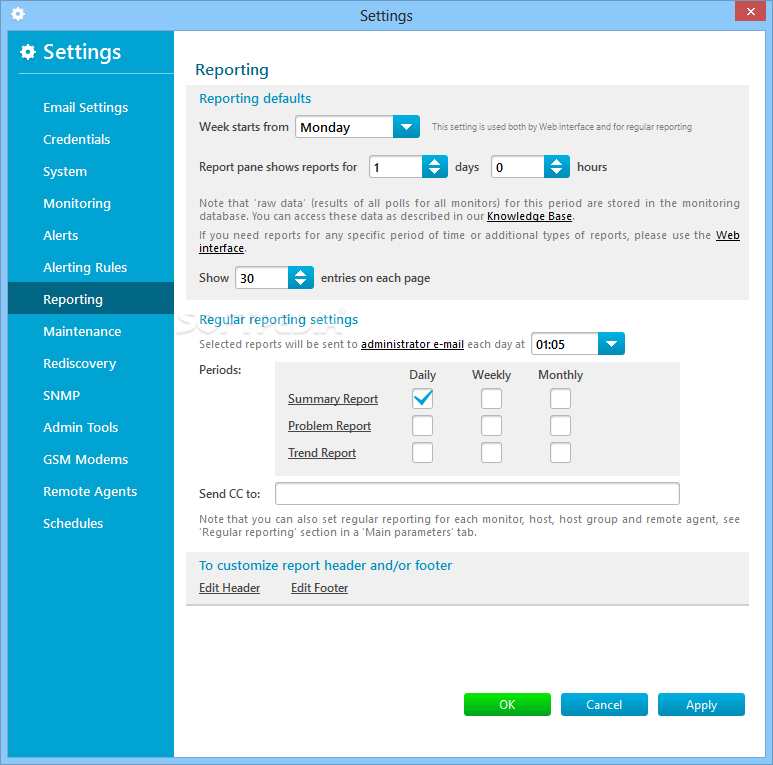Increase the days spinner value

pyautogui.click(x=434, y=162)
